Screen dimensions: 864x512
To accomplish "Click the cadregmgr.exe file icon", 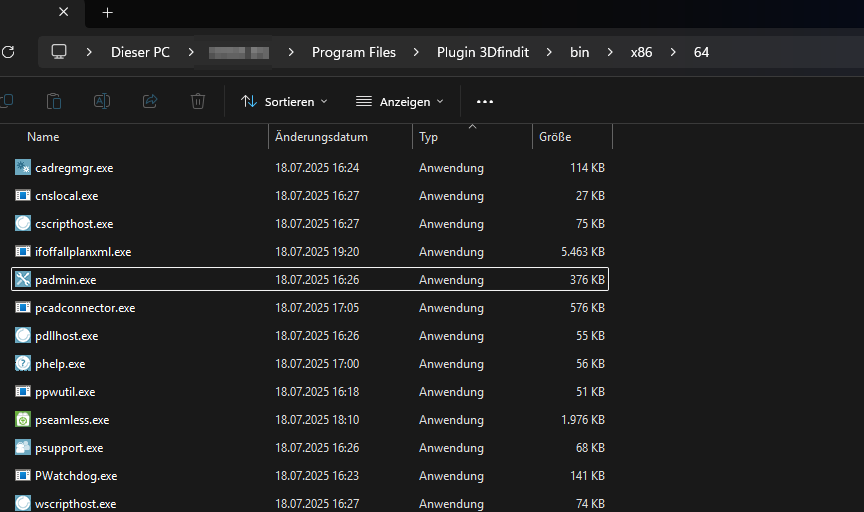I will (x=23, y=168).
